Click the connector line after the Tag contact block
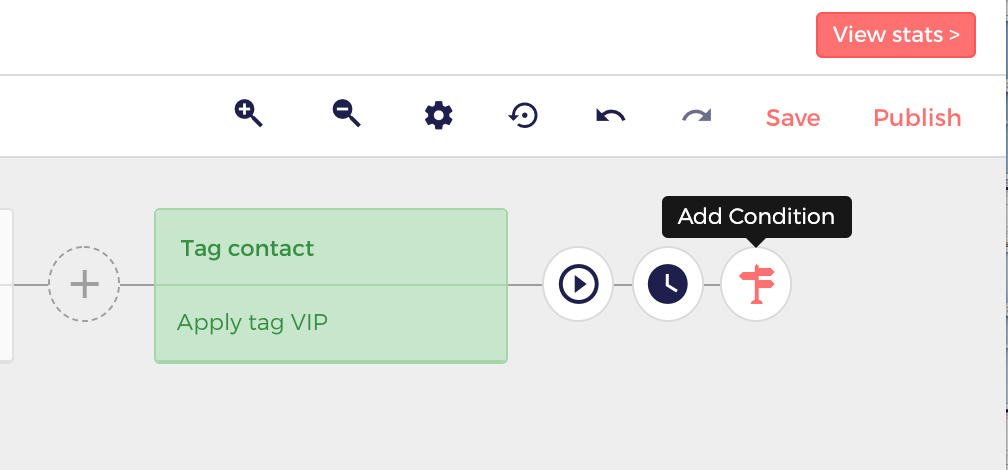Image resolution: width=1008 pixels, height=470 pixels. (525, 285)
